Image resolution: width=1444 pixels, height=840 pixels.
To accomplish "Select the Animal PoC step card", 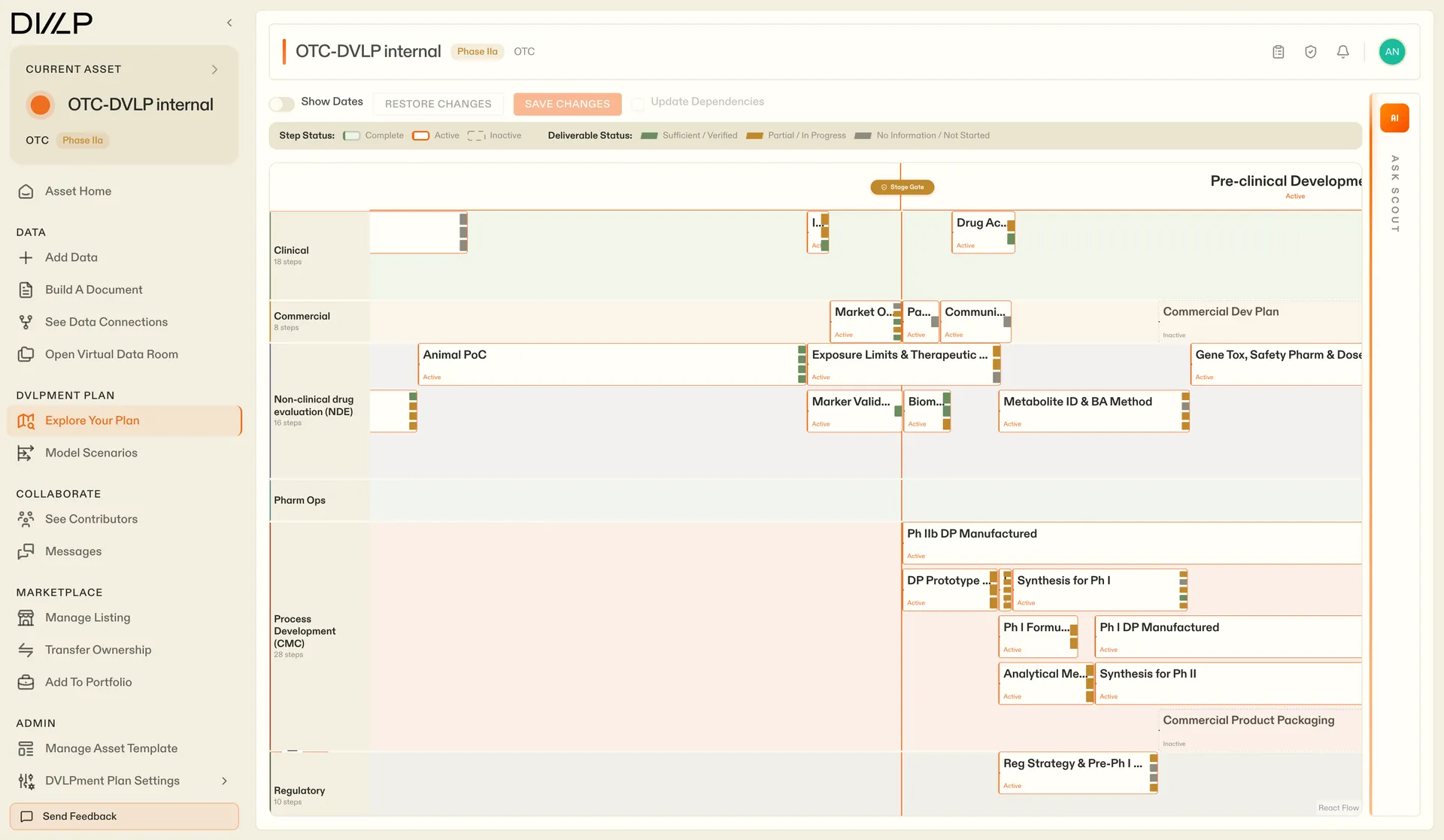I will pyautogui.click(x=611, y=365).
